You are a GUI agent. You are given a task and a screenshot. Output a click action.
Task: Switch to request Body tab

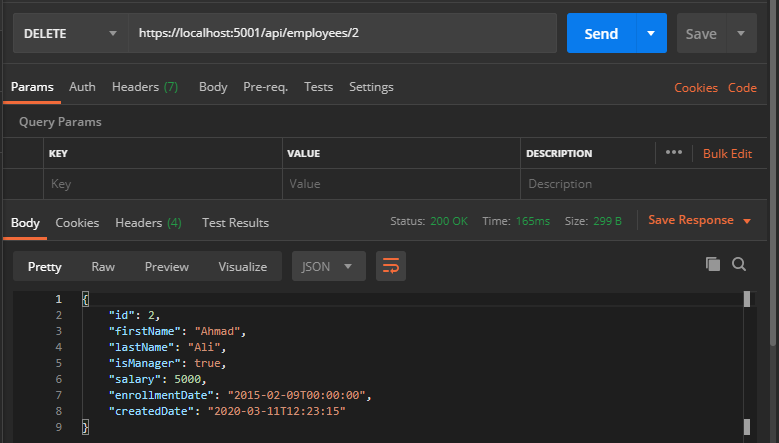point(213,87)
